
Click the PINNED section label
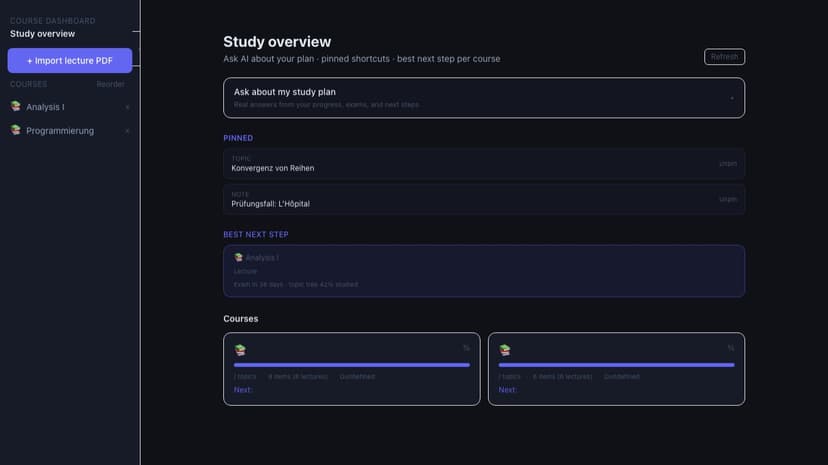click(x=238, y=138)
